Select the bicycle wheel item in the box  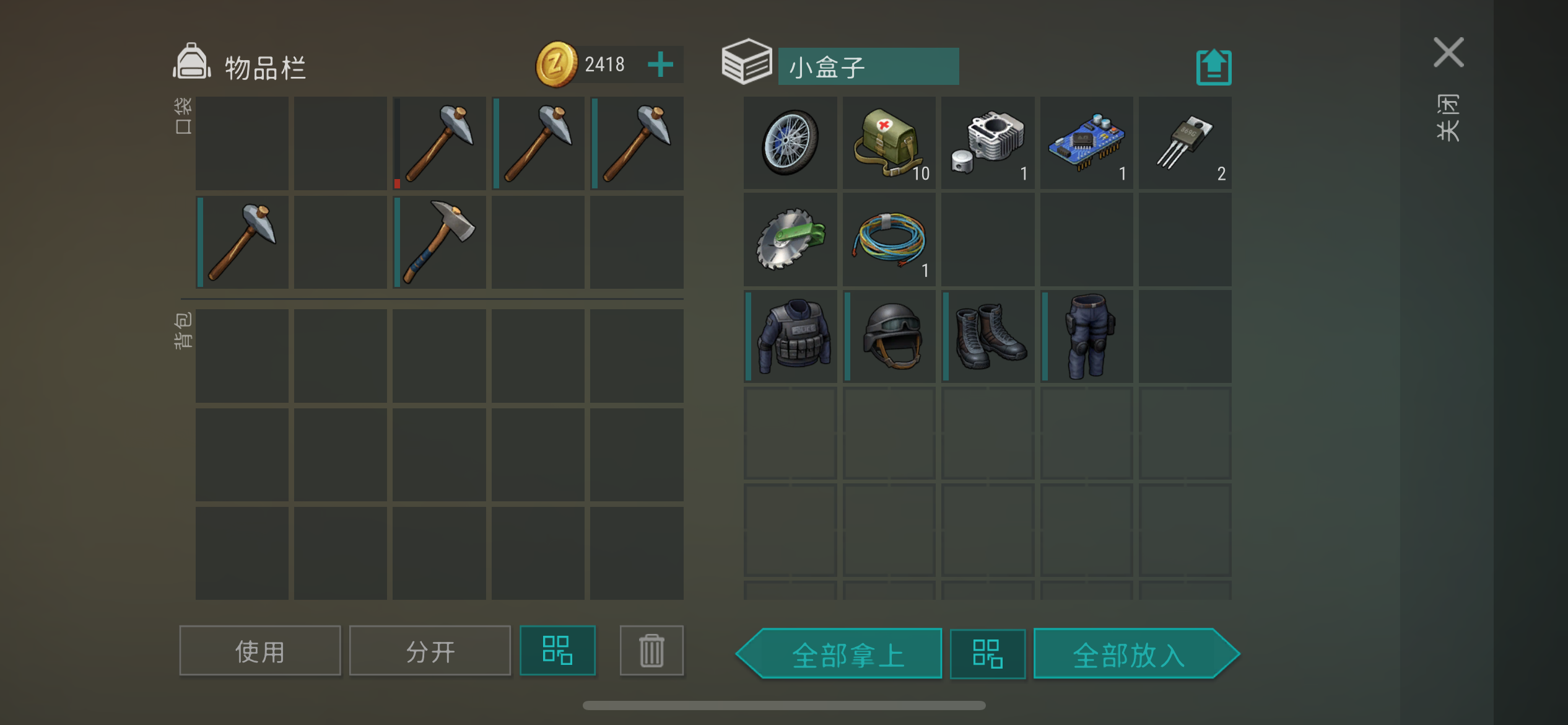790,143
